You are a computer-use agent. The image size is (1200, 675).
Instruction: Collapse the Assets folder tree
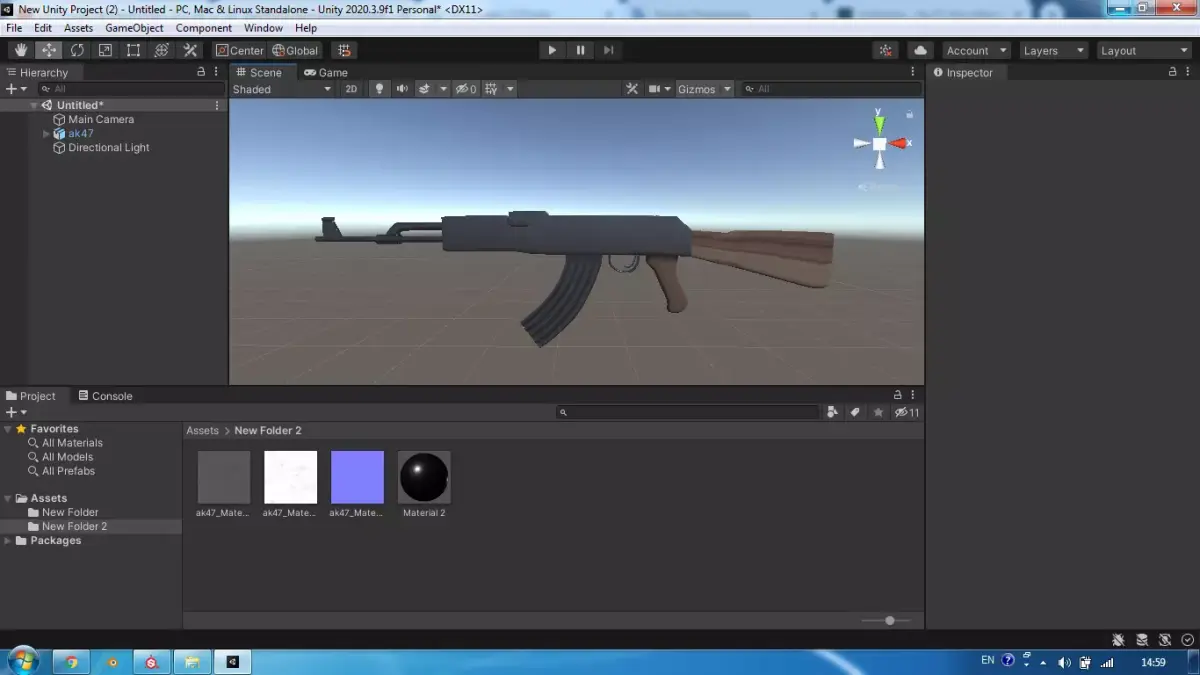point(8,498)
